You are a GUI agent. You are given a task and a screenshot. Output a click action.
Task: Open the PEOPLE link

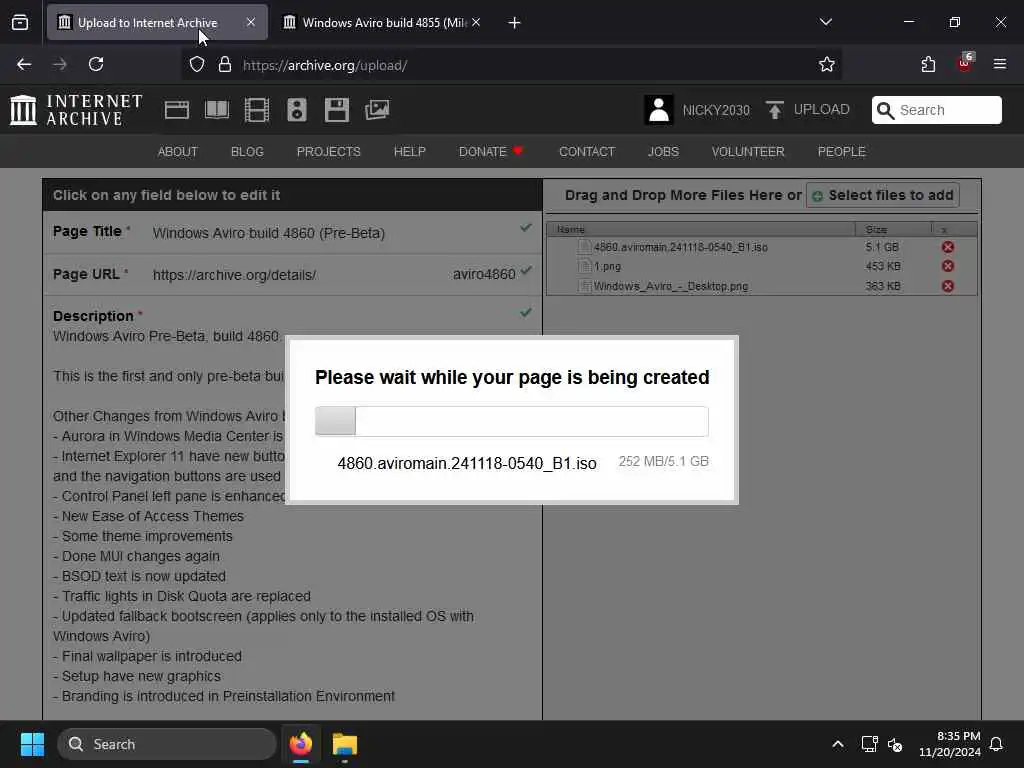coord(842,152)
